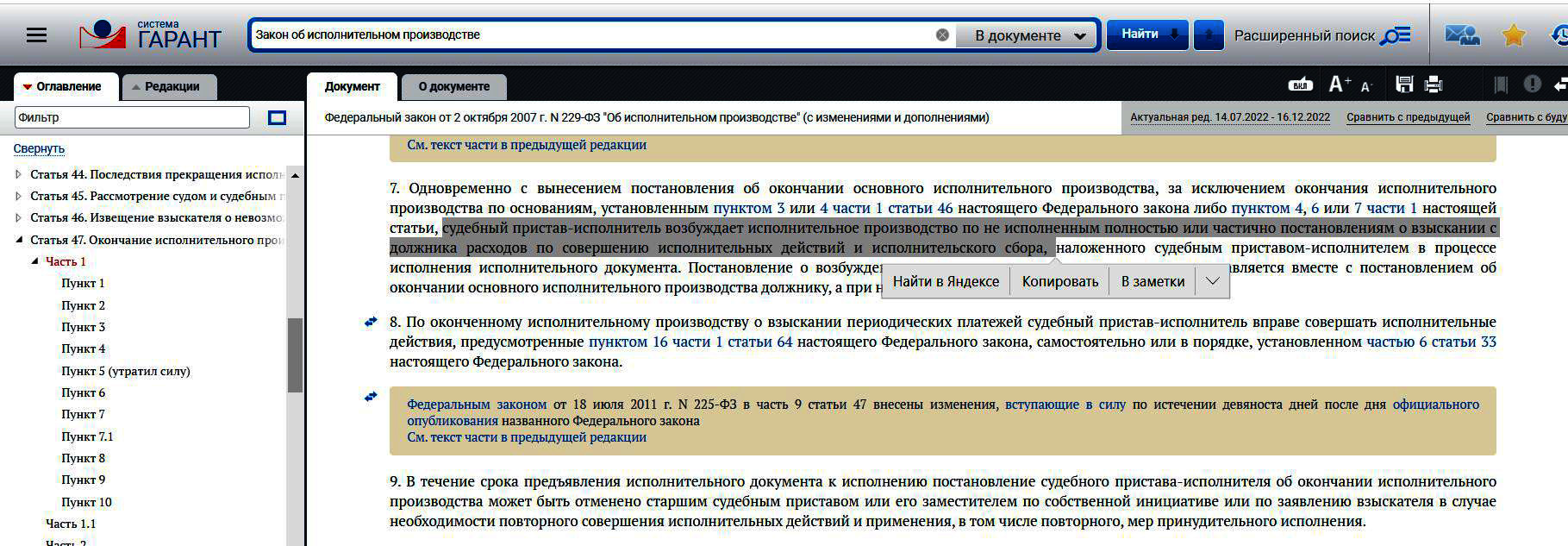Decrease font size with the A- icon

pos(1366,86)
